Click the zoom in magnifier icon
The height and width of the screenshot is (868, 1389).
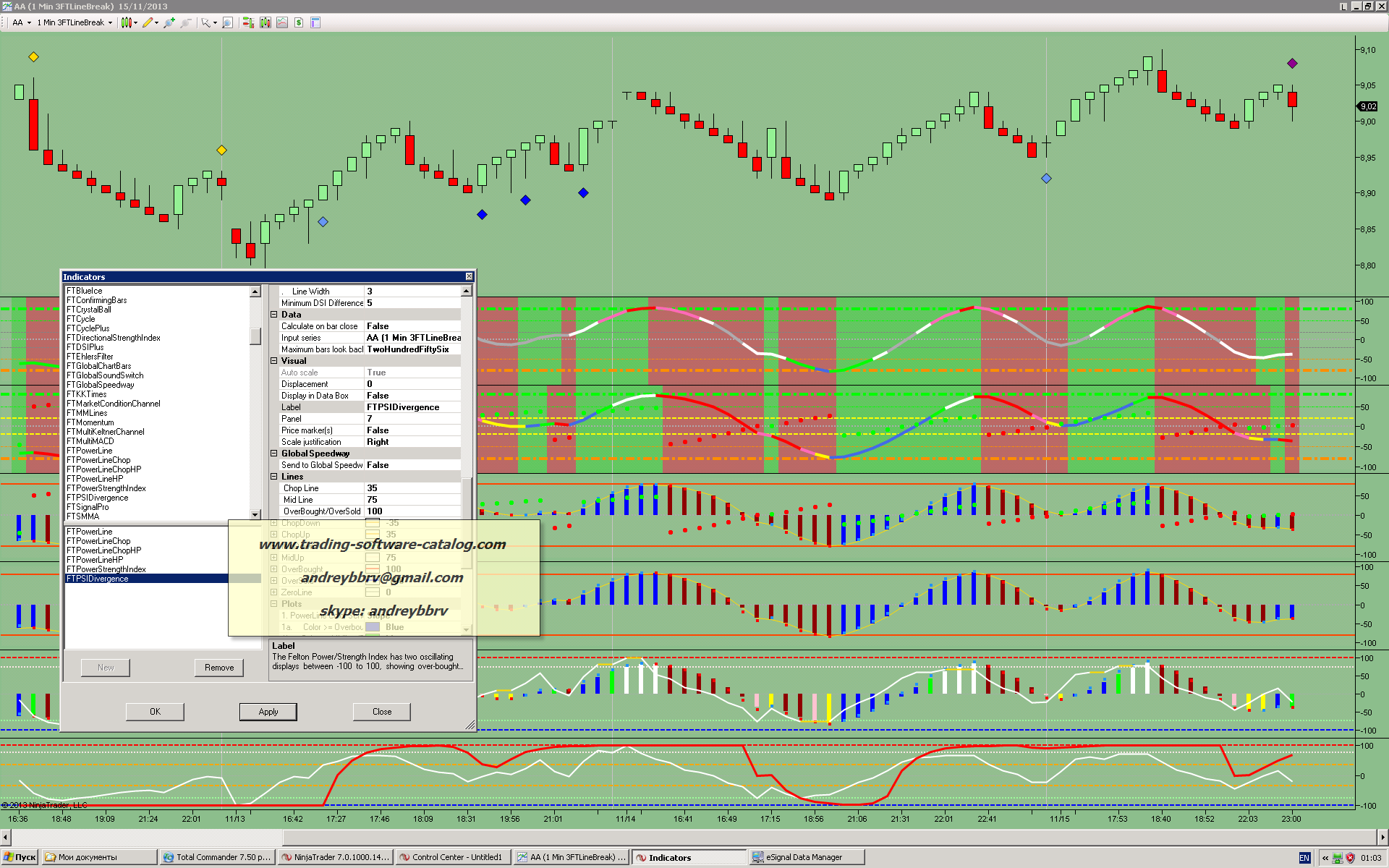169,22
